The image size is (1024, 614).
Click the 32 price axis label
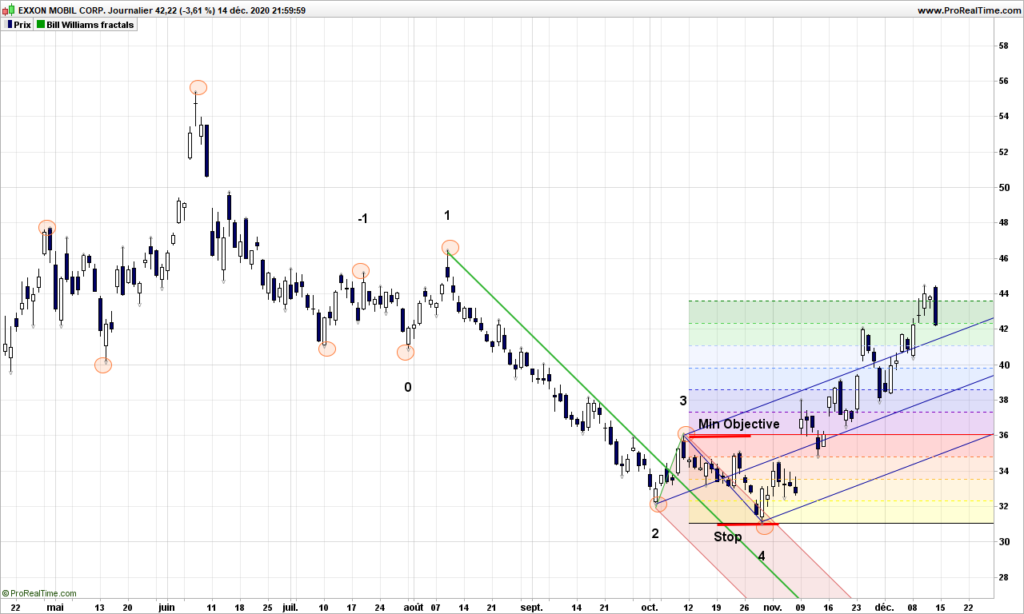[x=1003, y=506]
